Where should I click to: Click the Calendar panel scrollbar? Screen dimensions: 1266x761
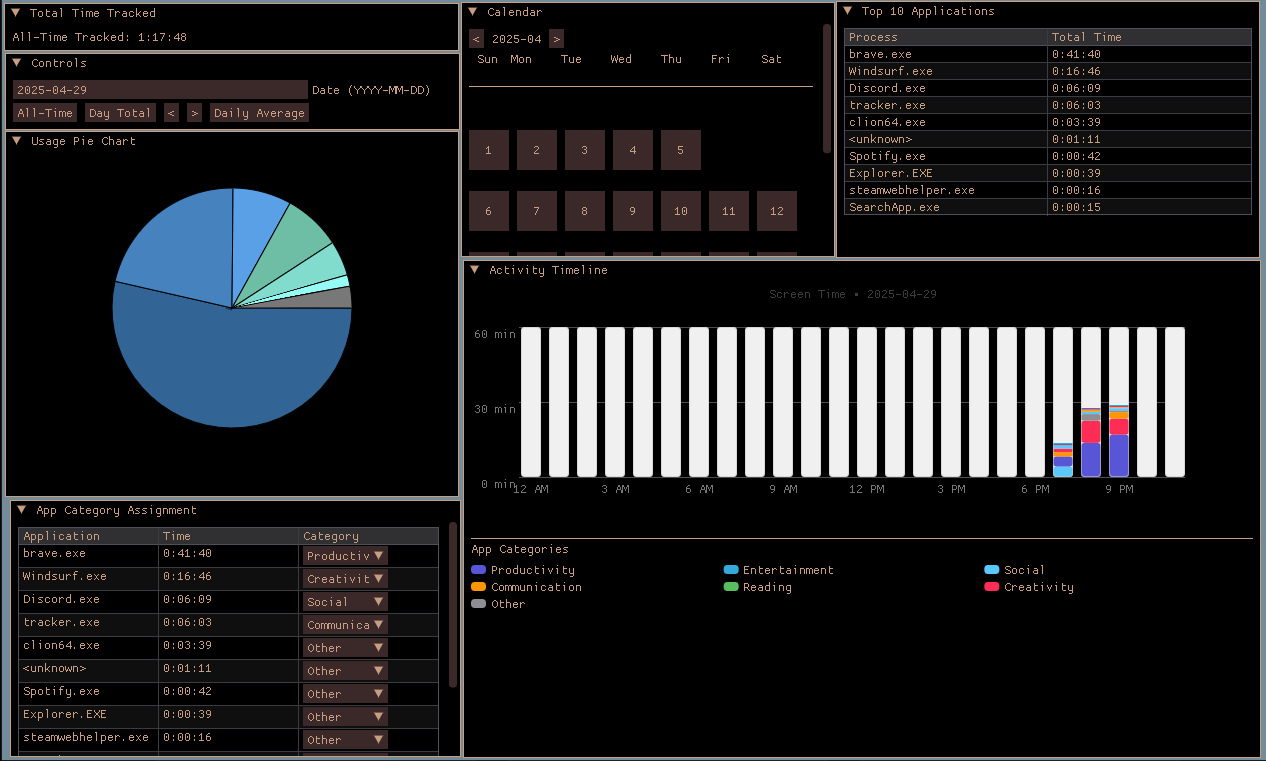click(827, 90)
